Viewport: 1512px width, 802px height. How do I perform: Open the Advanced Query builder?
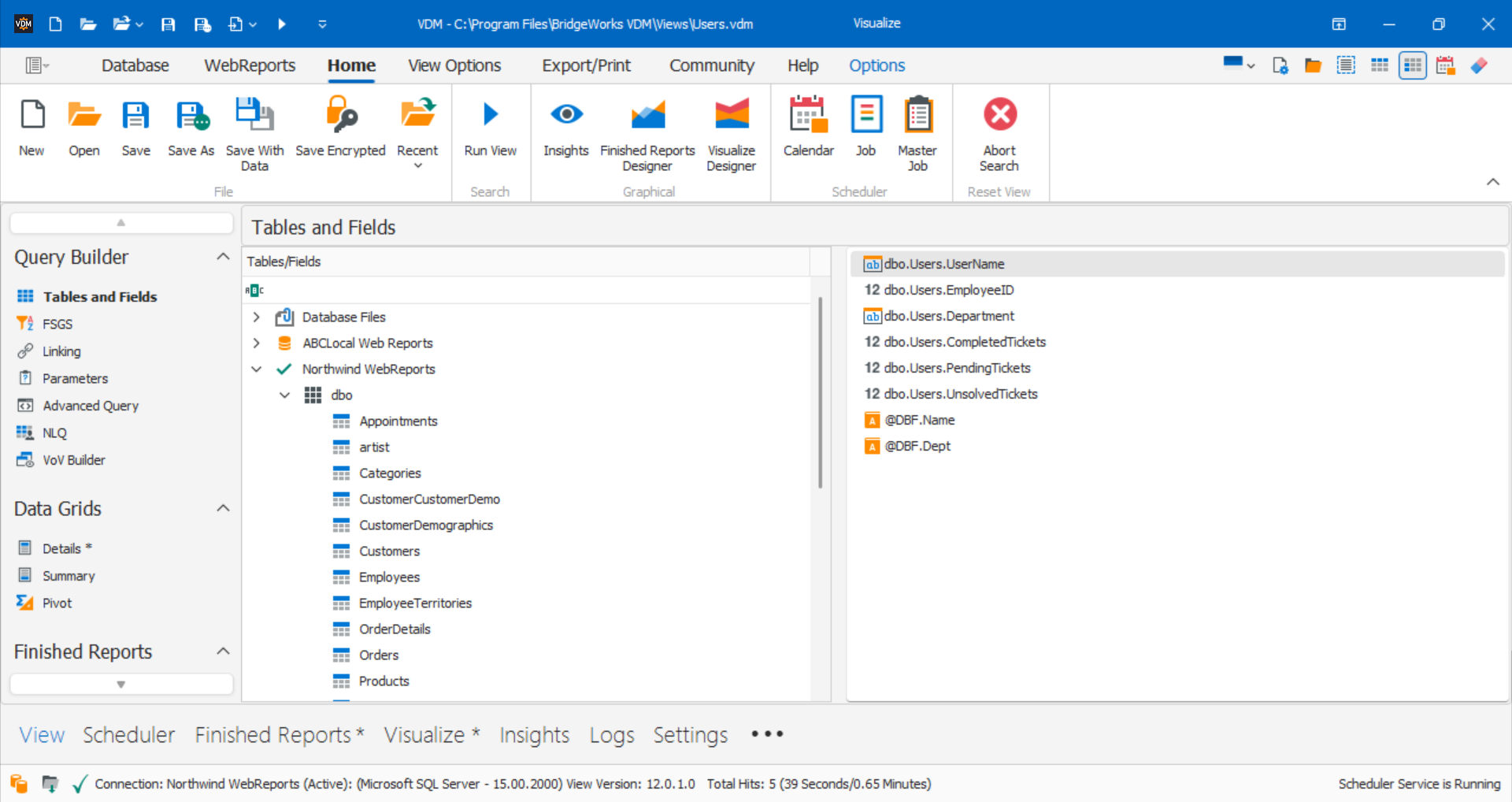(x=89, y=405)
